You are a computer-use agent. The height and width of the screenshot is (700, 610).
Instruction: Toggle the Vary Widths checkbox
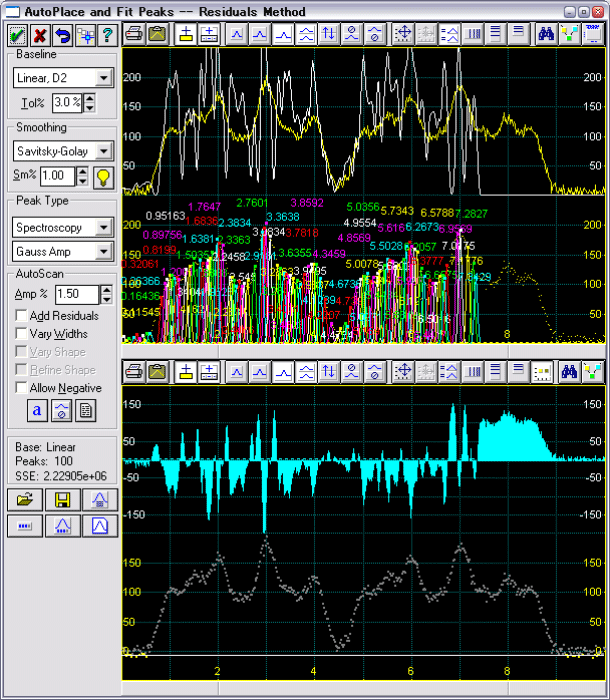pos(22,334)
